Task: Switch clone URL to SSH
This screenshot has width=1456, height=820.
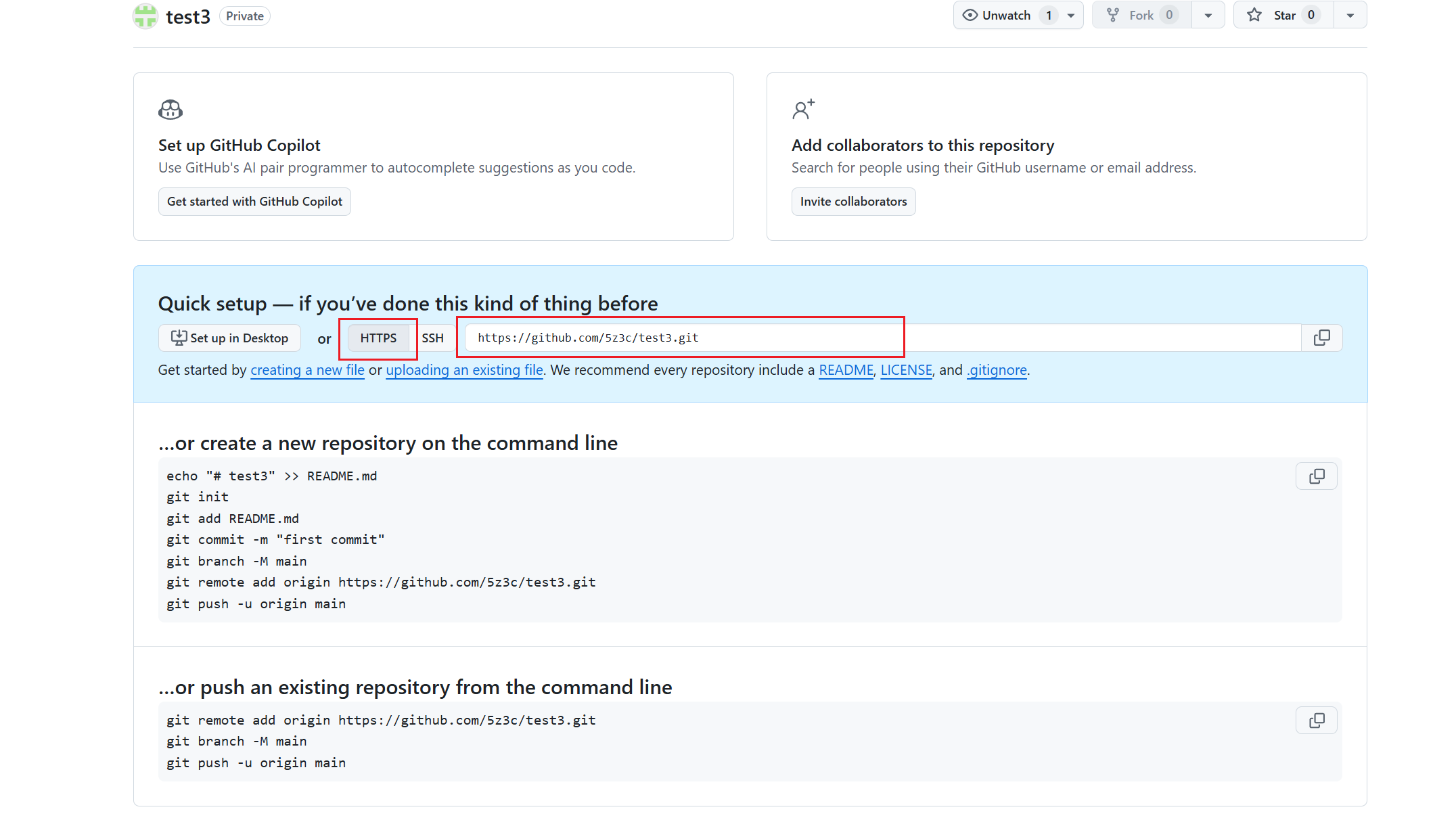Action: 433,338
